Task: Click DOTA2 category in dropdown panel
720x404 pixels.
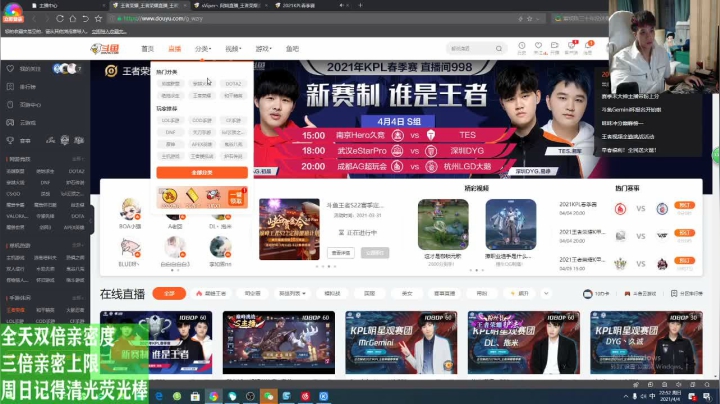Action: pos(233,84)
